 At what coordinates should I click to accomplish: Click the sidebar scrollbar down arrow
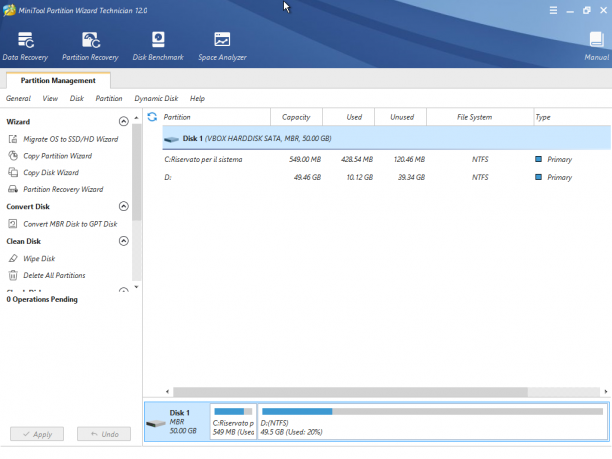[136, 287]
